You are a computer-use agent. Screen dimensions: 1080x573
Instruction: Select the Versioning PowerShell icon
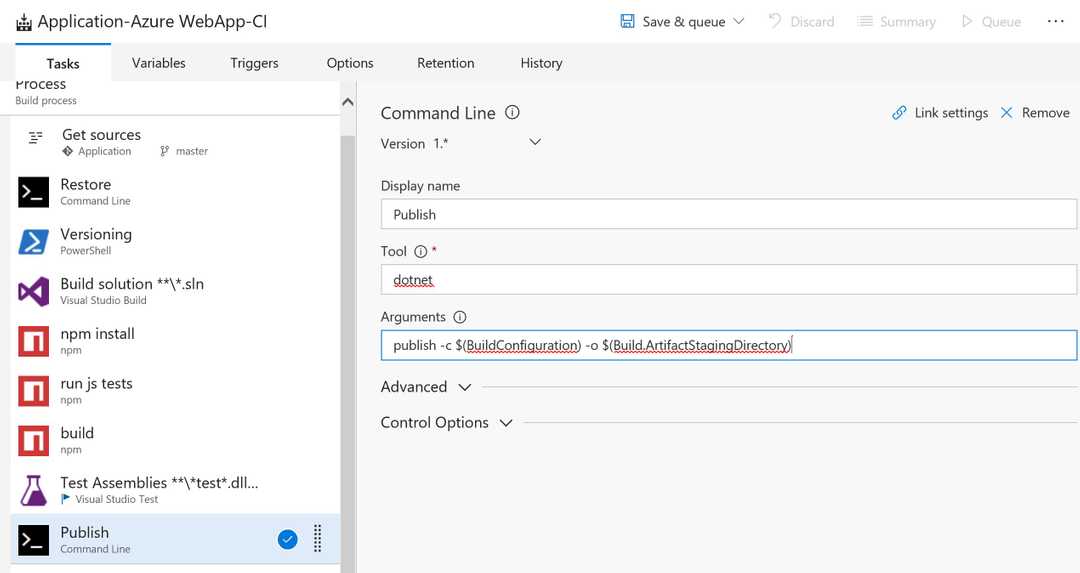pos(33,242)
